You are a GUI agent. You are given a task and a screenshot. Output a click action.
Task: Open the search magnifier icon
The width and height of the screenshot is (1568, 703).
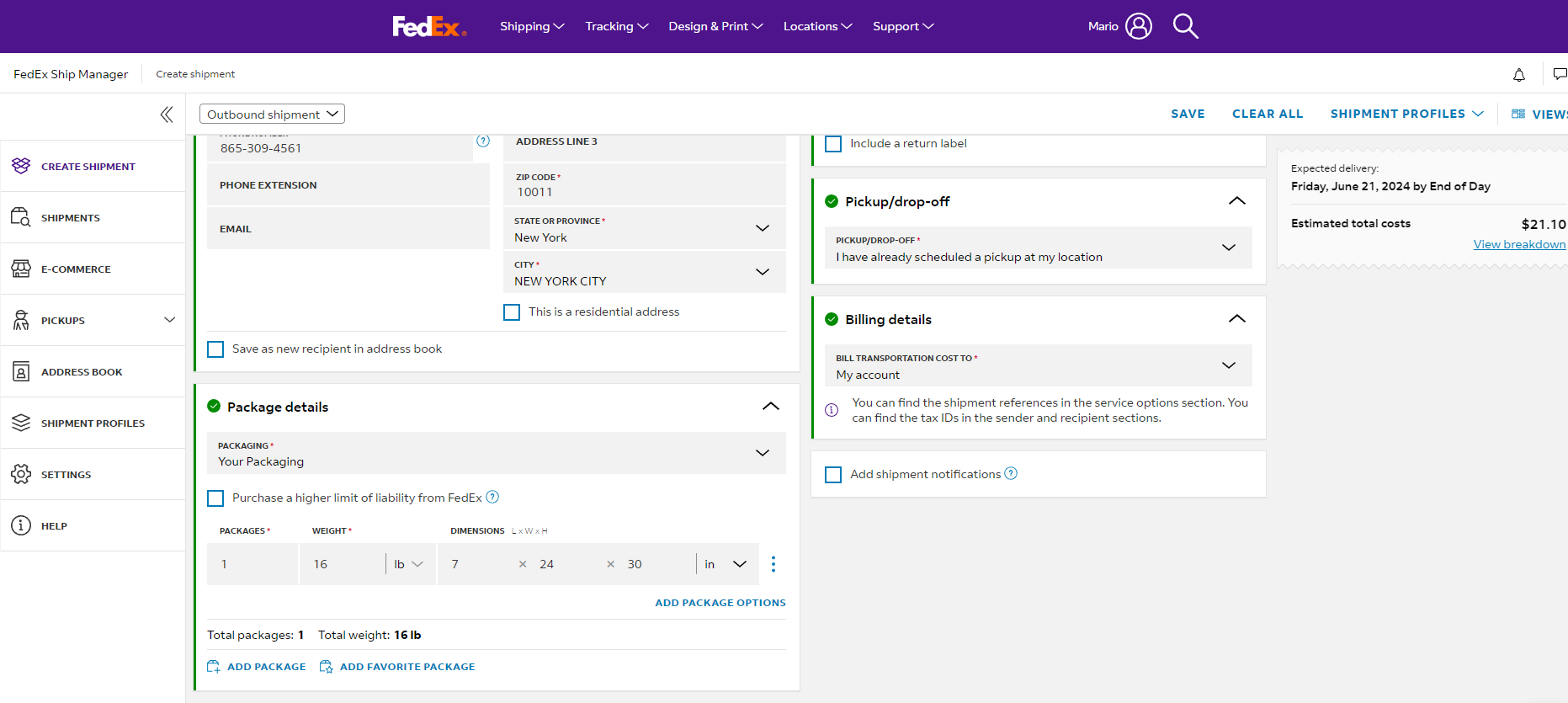(1185, 26)
